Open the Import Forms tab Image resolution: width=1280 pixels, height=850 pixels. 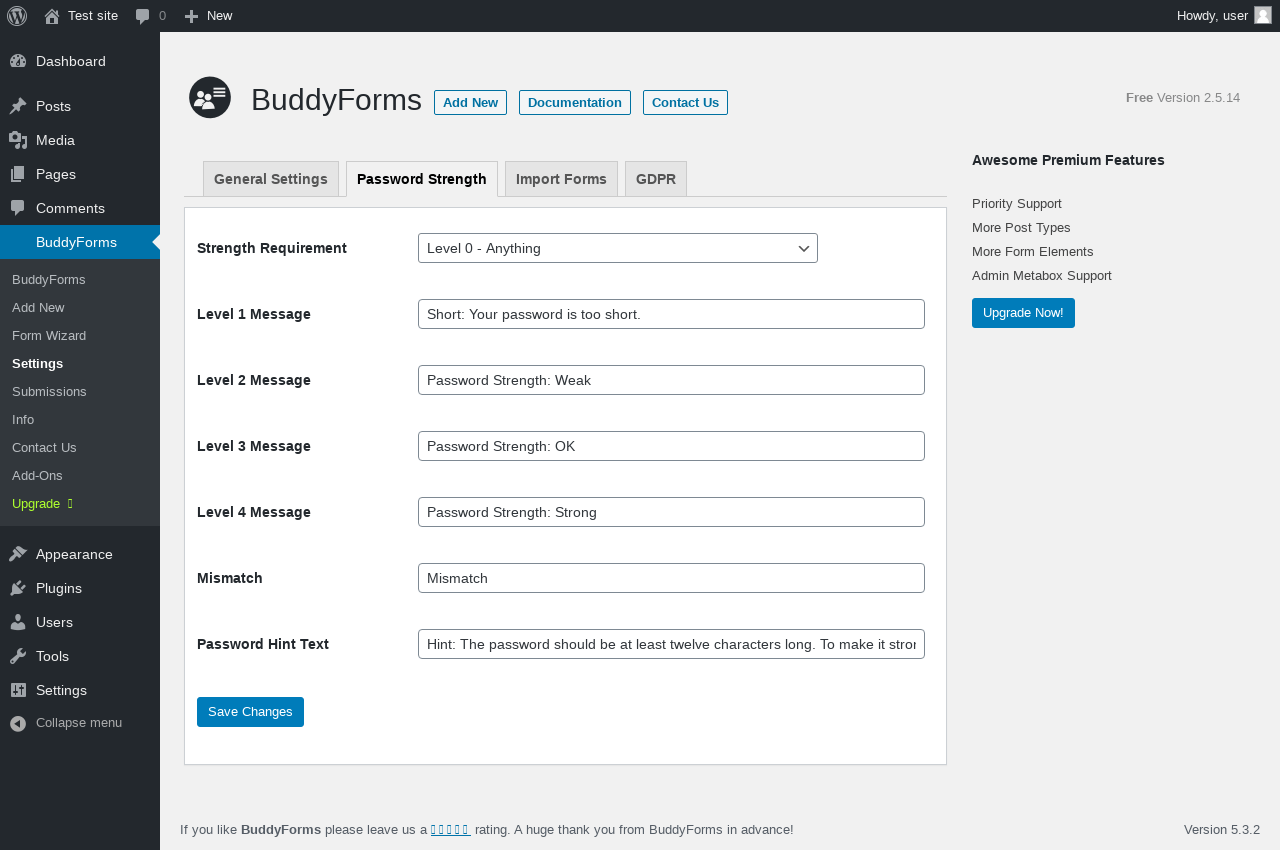click(561, 179)
